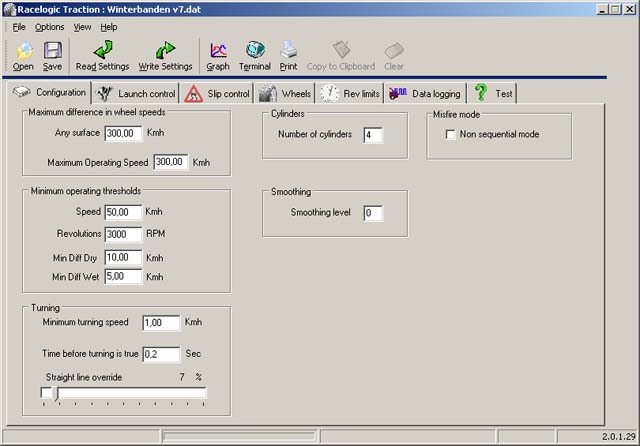640x446 pixels.
Task: Click the Straight line override slider track
Action: click(x=124, y=393)
